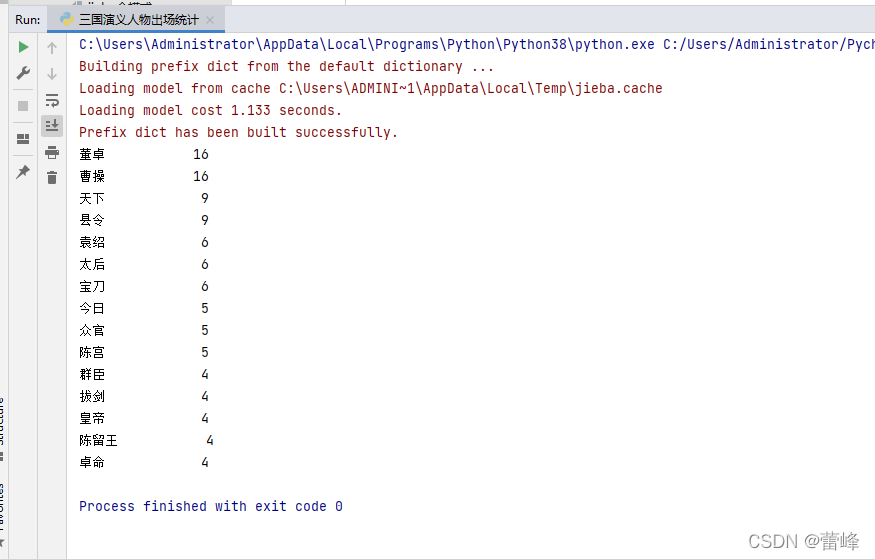
Task: Toggle Scroll to End of console
Action: click(52, 125)
